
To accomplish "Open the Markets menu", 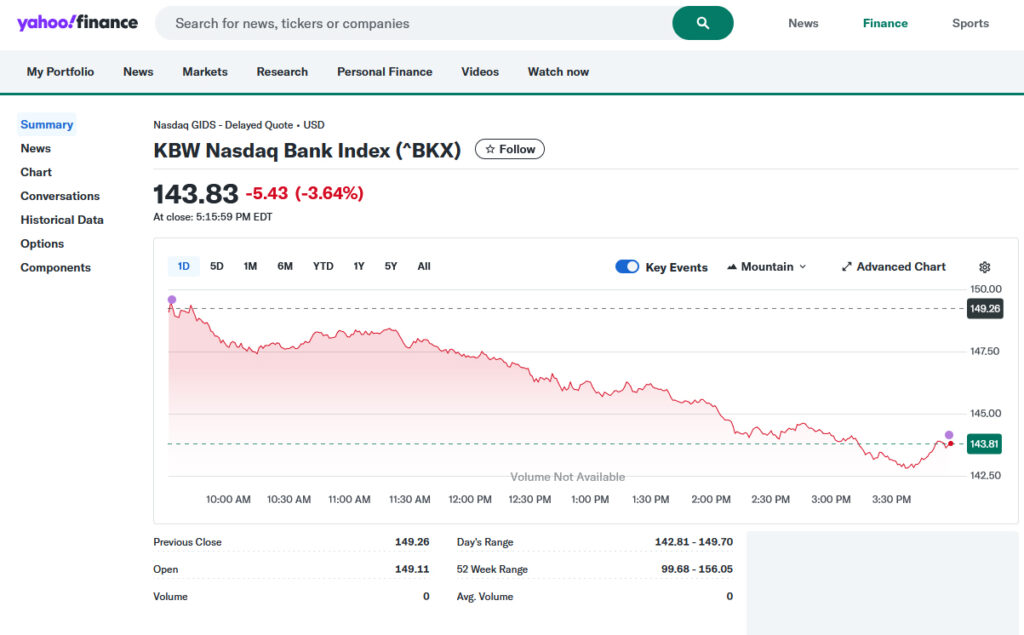I will (205, 72).
